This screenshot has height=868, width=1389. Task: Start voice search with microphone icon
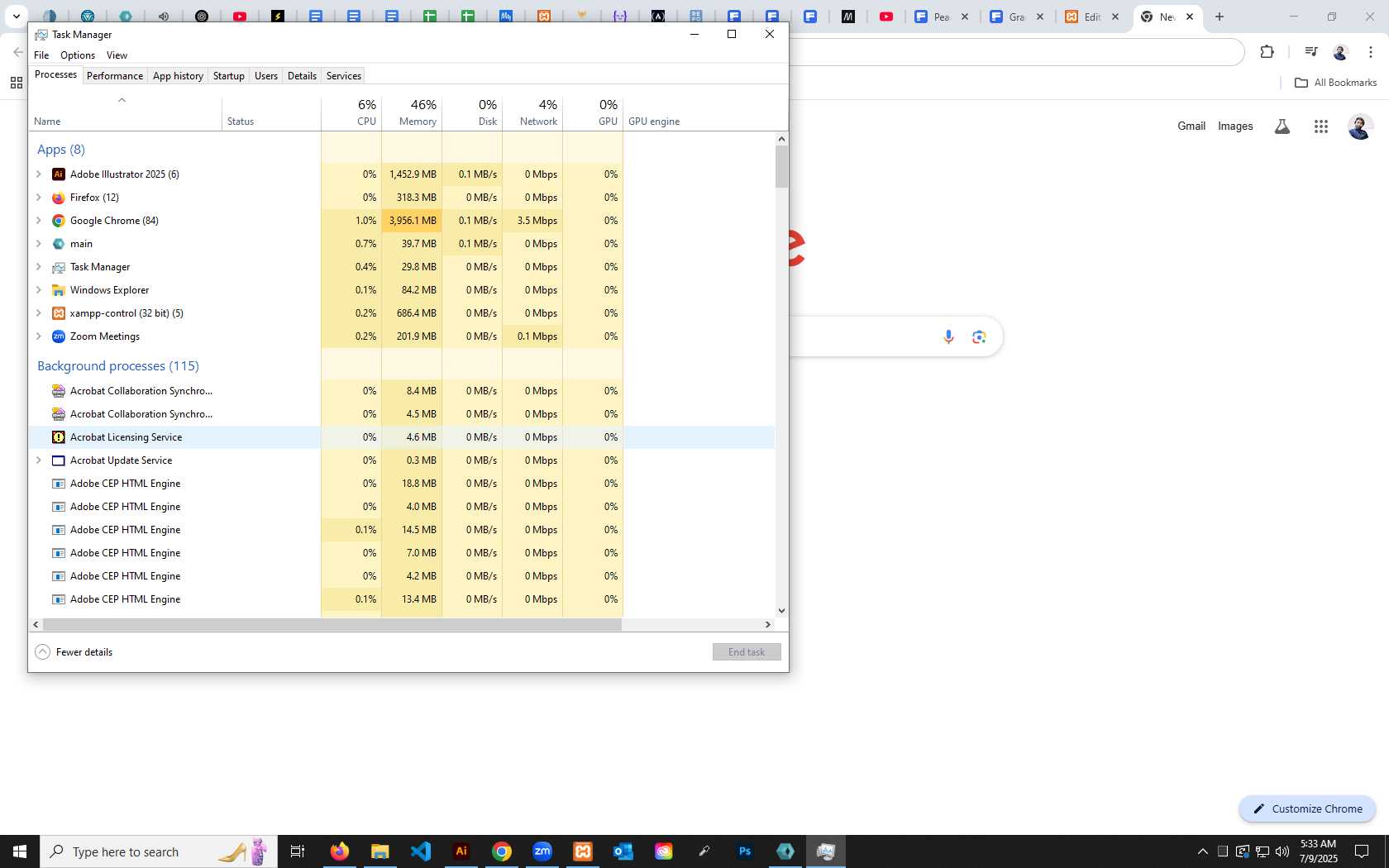coord(948,336)
